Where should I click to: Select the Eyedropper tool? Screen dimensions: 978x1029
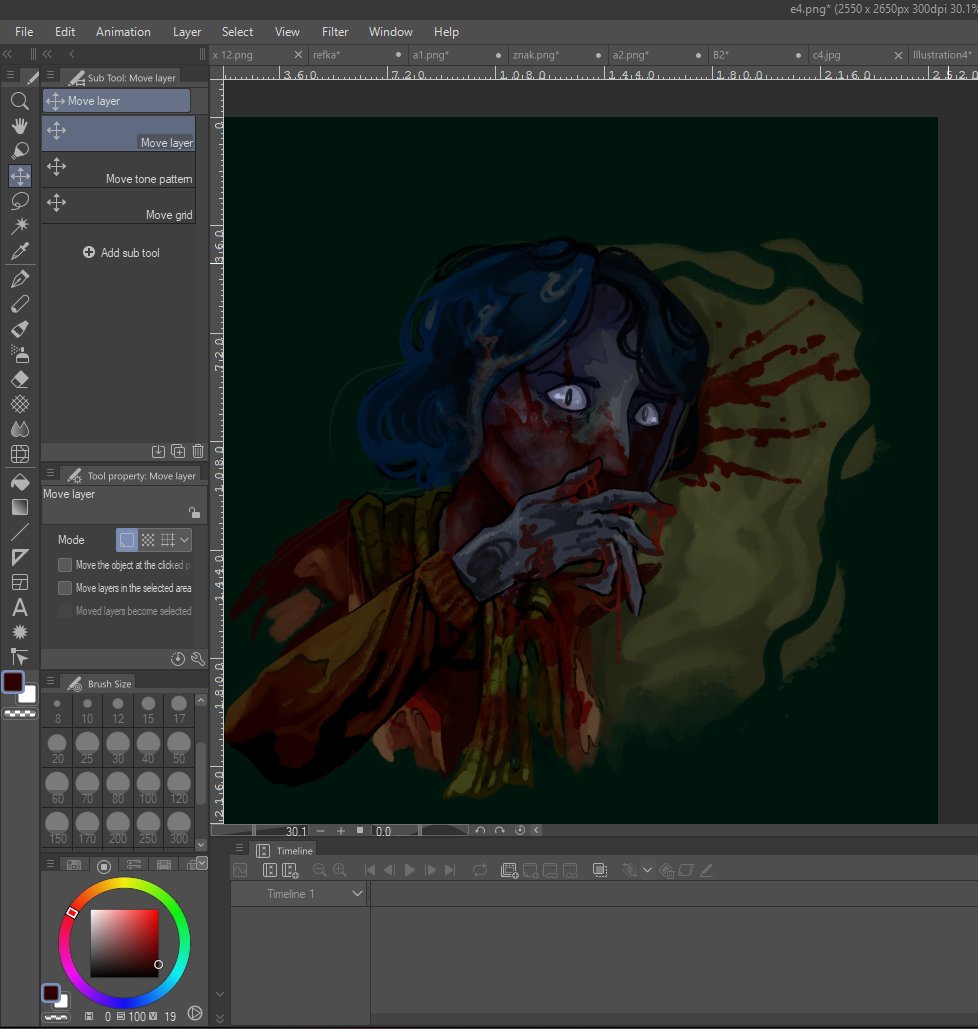pos(20,251)
